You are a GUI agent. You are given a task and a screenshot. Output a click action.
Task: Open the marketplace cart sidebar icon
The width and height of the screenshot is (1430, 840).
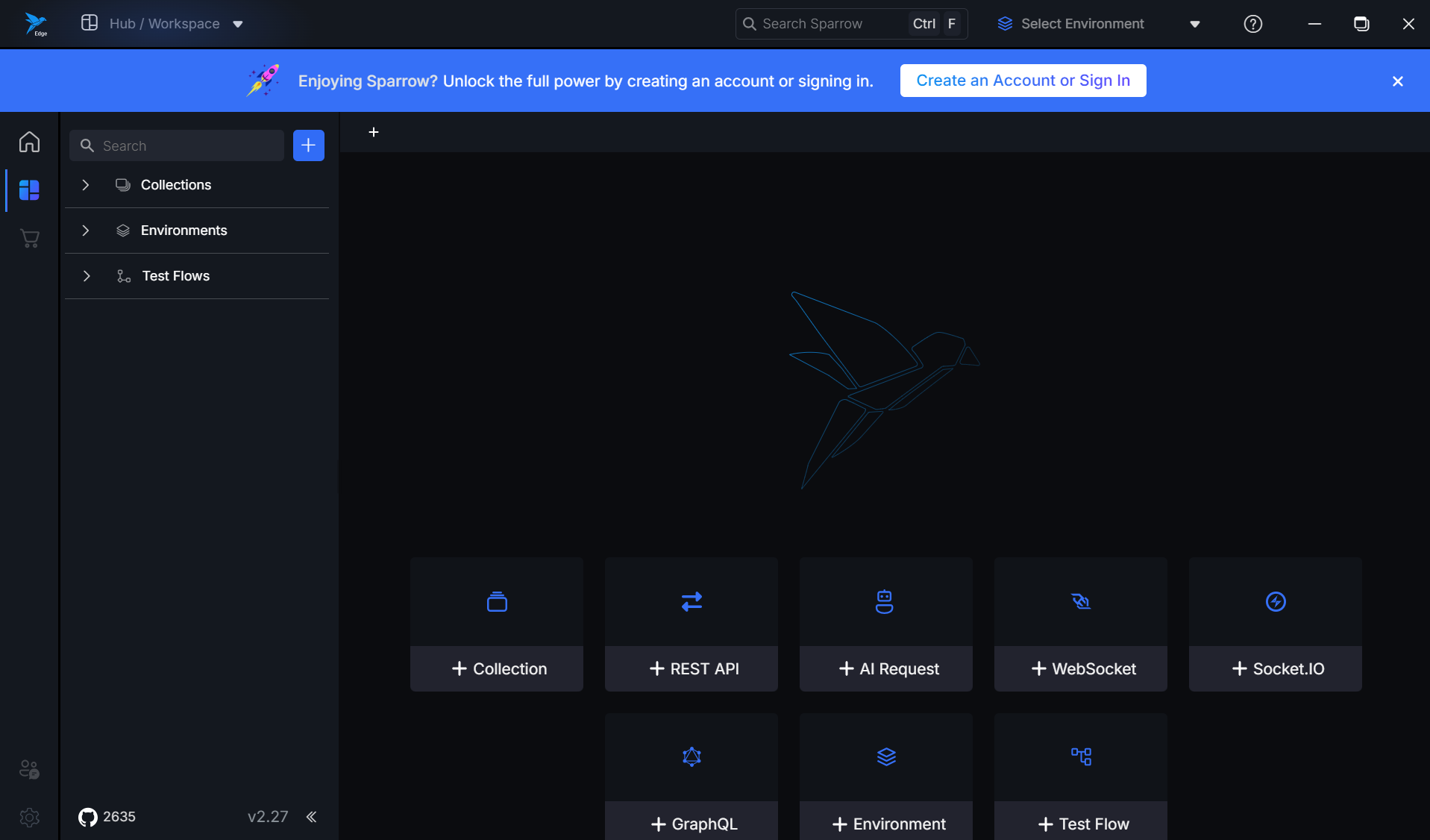click(x=29, y=239)
